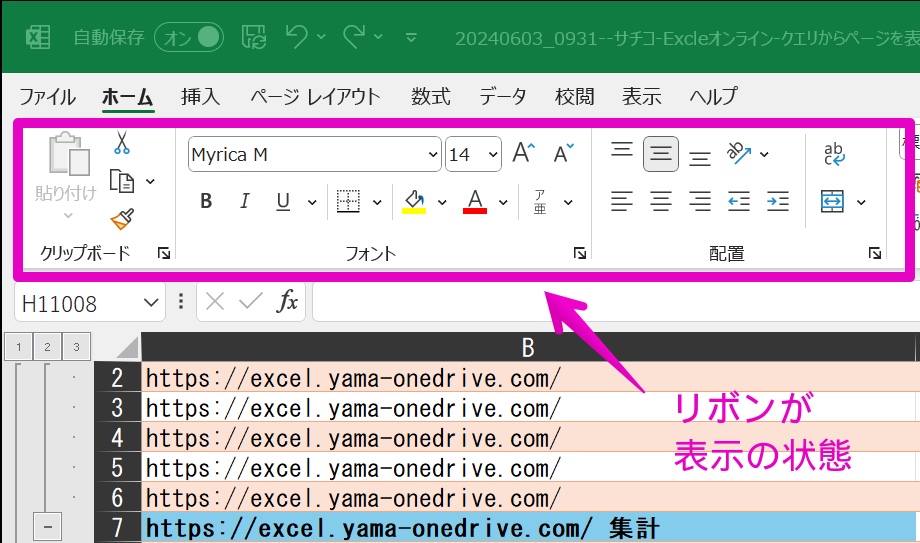Click the phonetic guide (ア亜) icon
This screenshot has width=920, height=543.
(540, 201)
